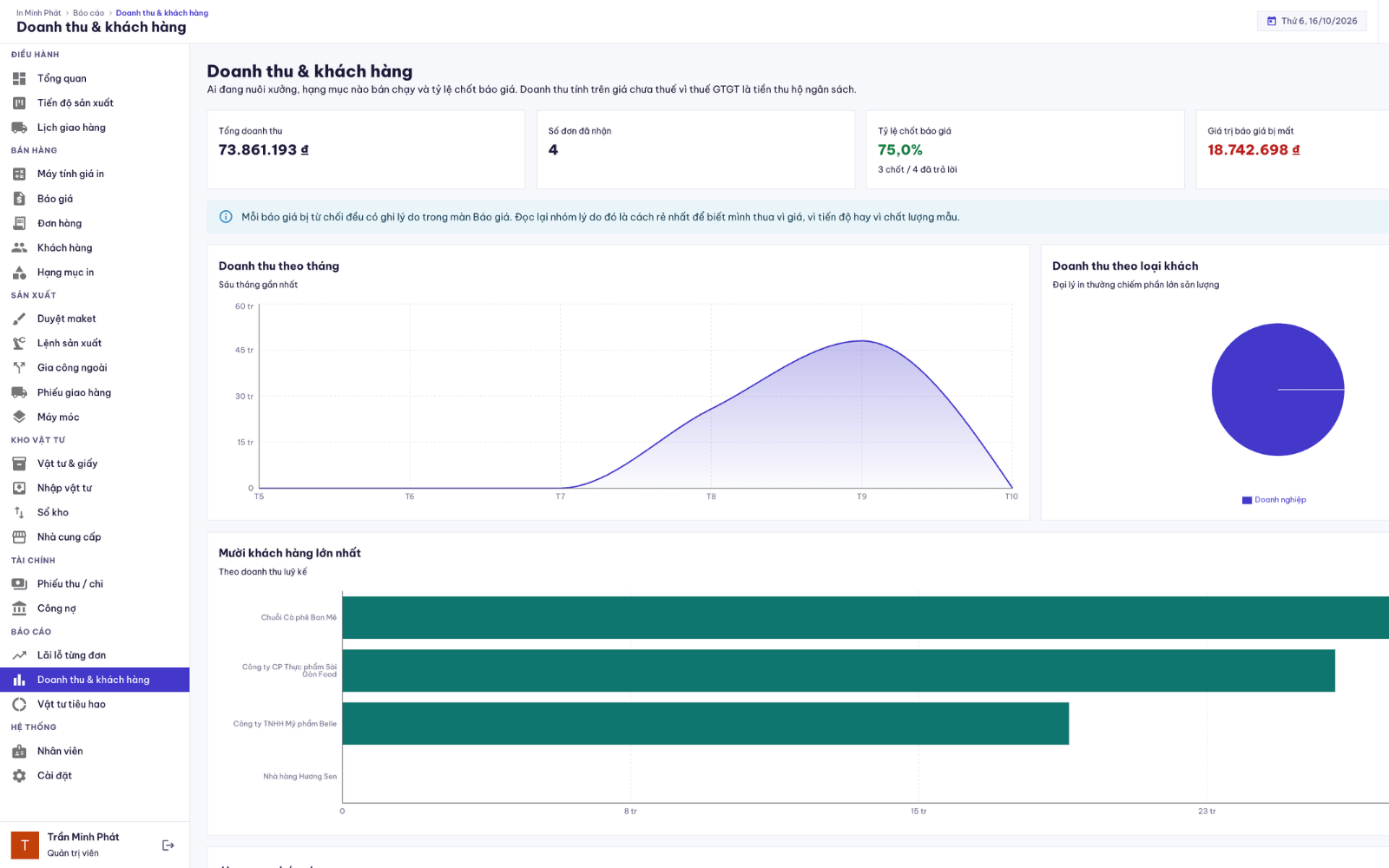Click the Sổ kho swap arrows icon

[x=19, y=513]
